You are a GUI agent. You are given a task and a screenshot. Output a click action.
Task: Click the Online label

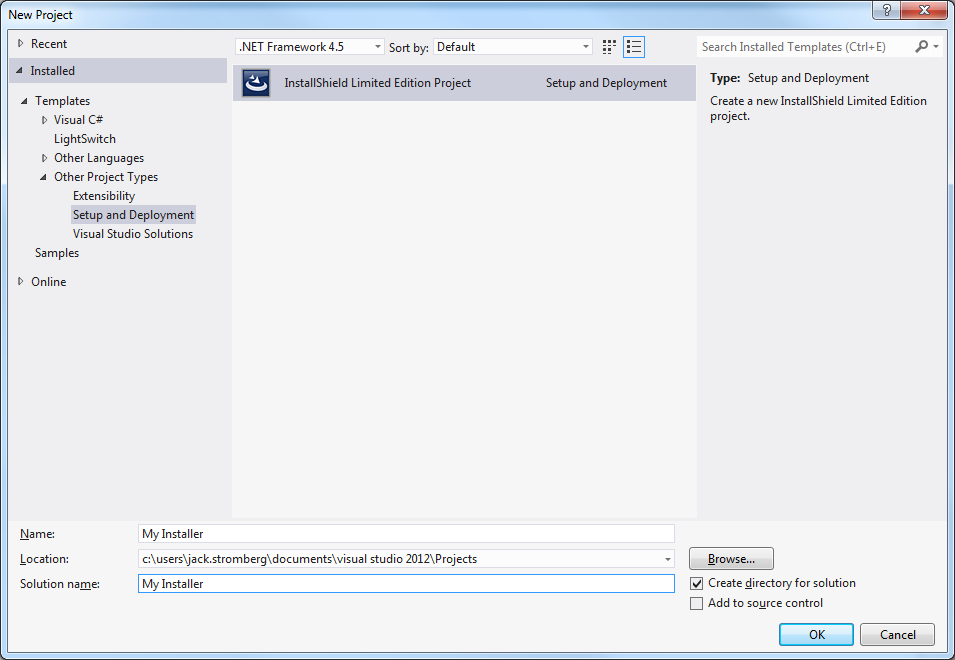tap(49, 282)
